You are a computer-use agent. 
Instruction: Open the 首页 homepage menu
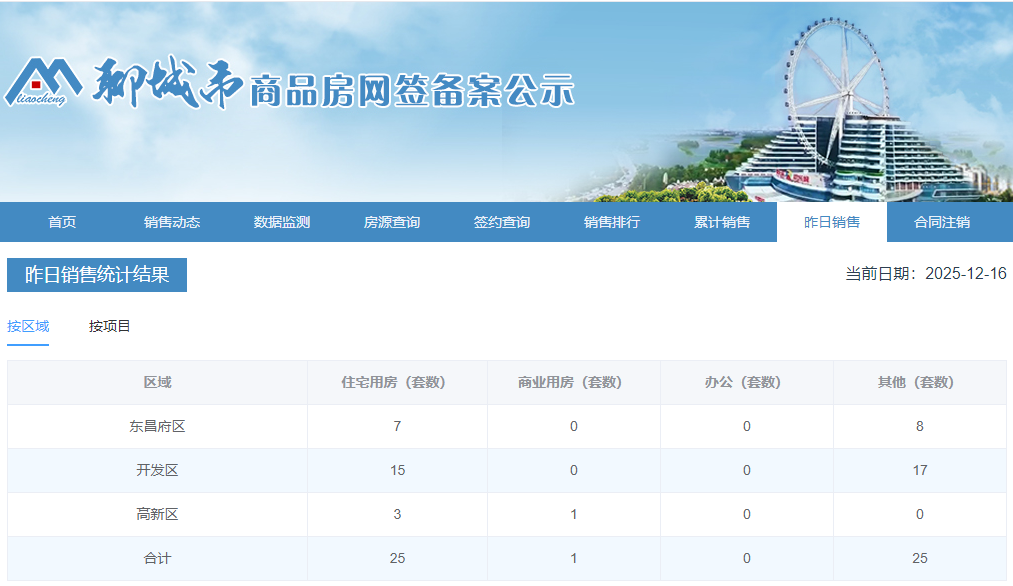61,223
